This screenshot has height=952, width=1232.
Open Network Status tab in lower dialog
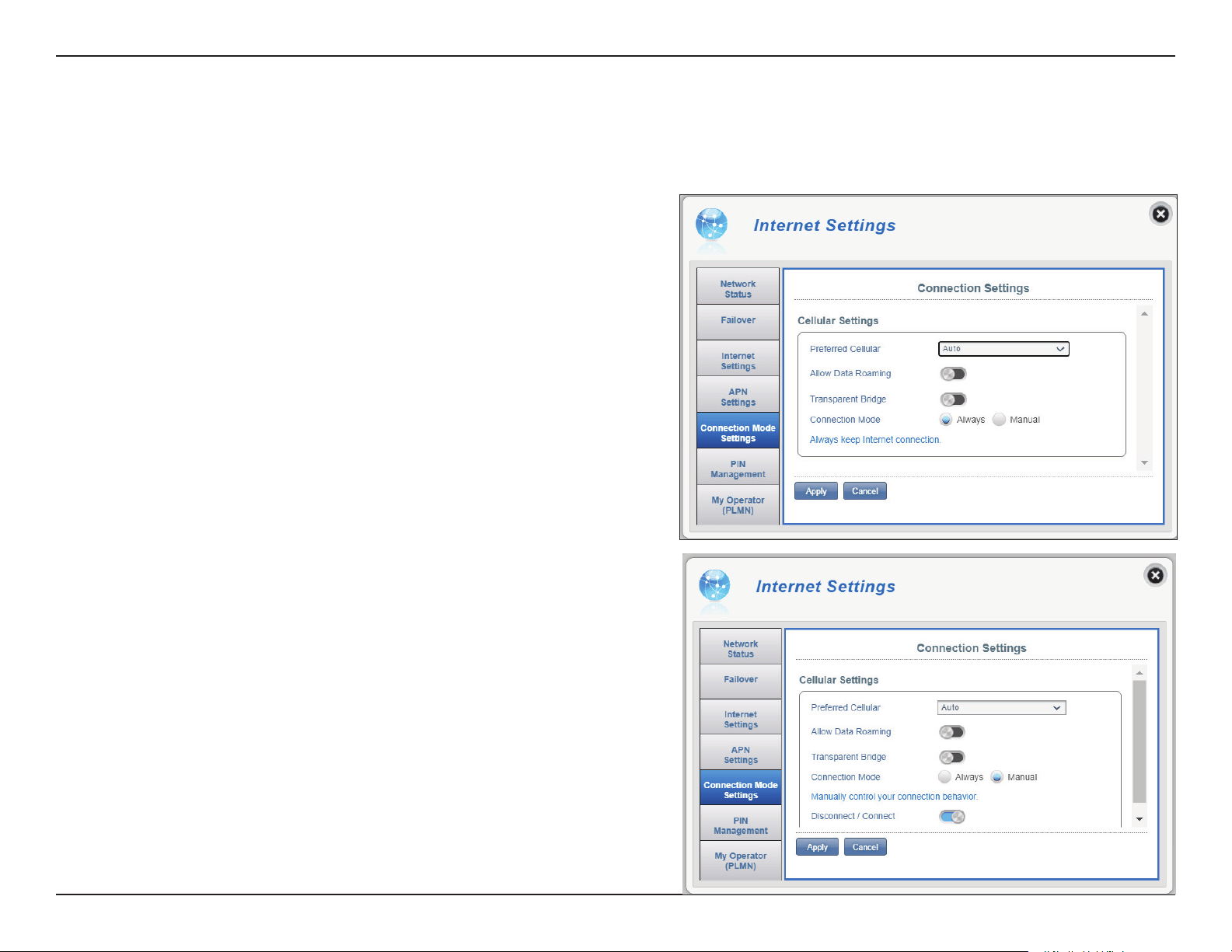click(741, 647)
